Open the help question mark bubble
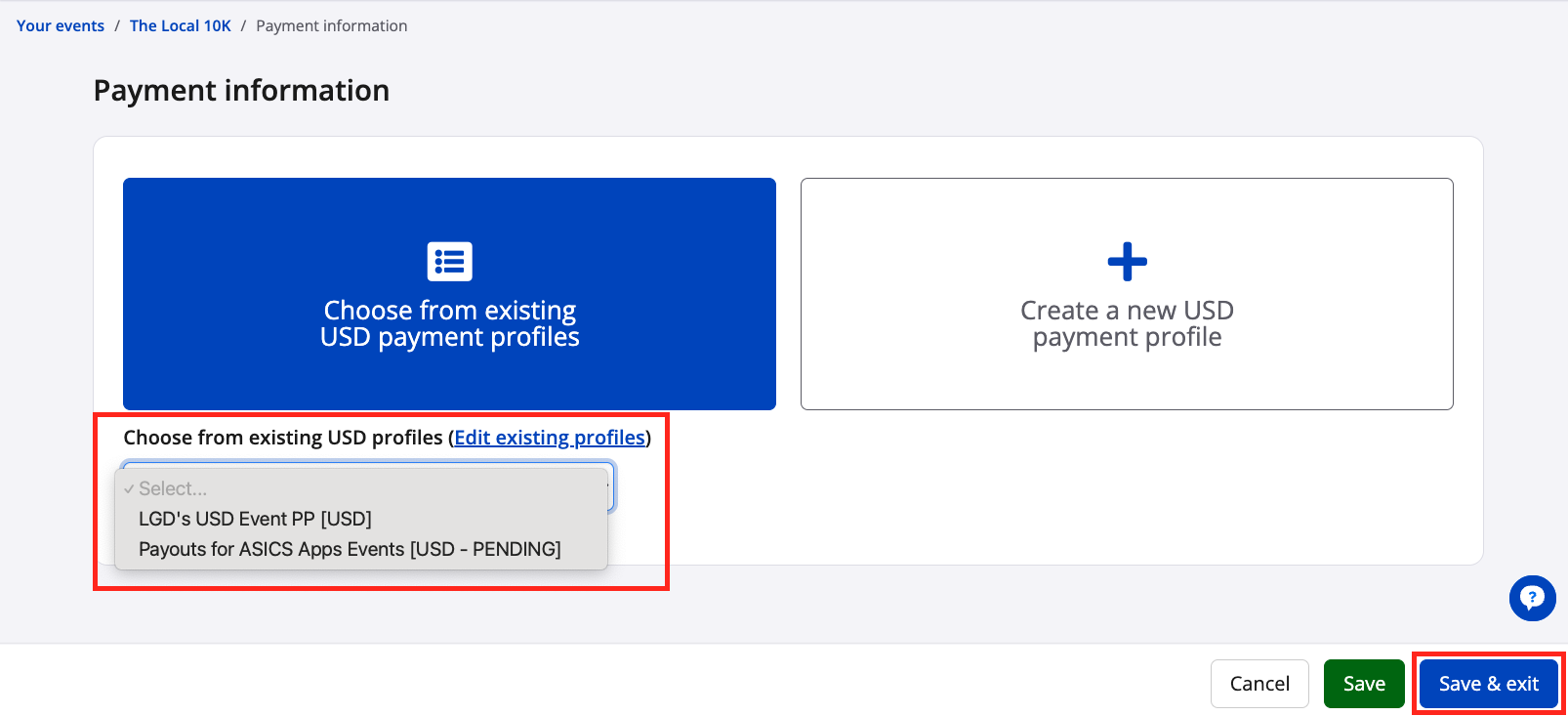Screen dimensions: 1568x716 pos(1532,598)
